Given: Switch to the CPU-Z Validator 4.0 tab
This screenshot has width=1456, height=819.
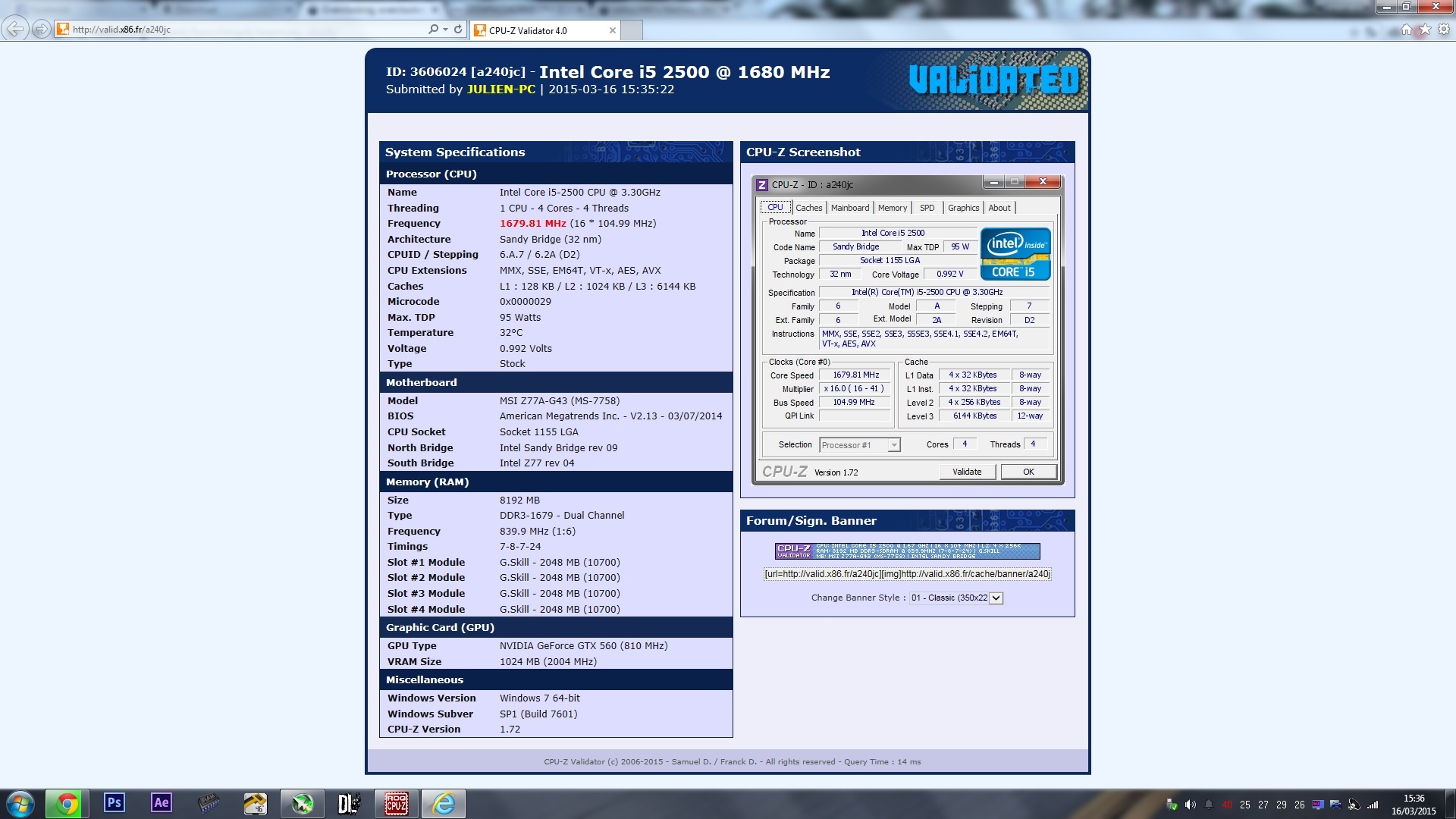Looking at the screenshot, I should tap(544, 30).
